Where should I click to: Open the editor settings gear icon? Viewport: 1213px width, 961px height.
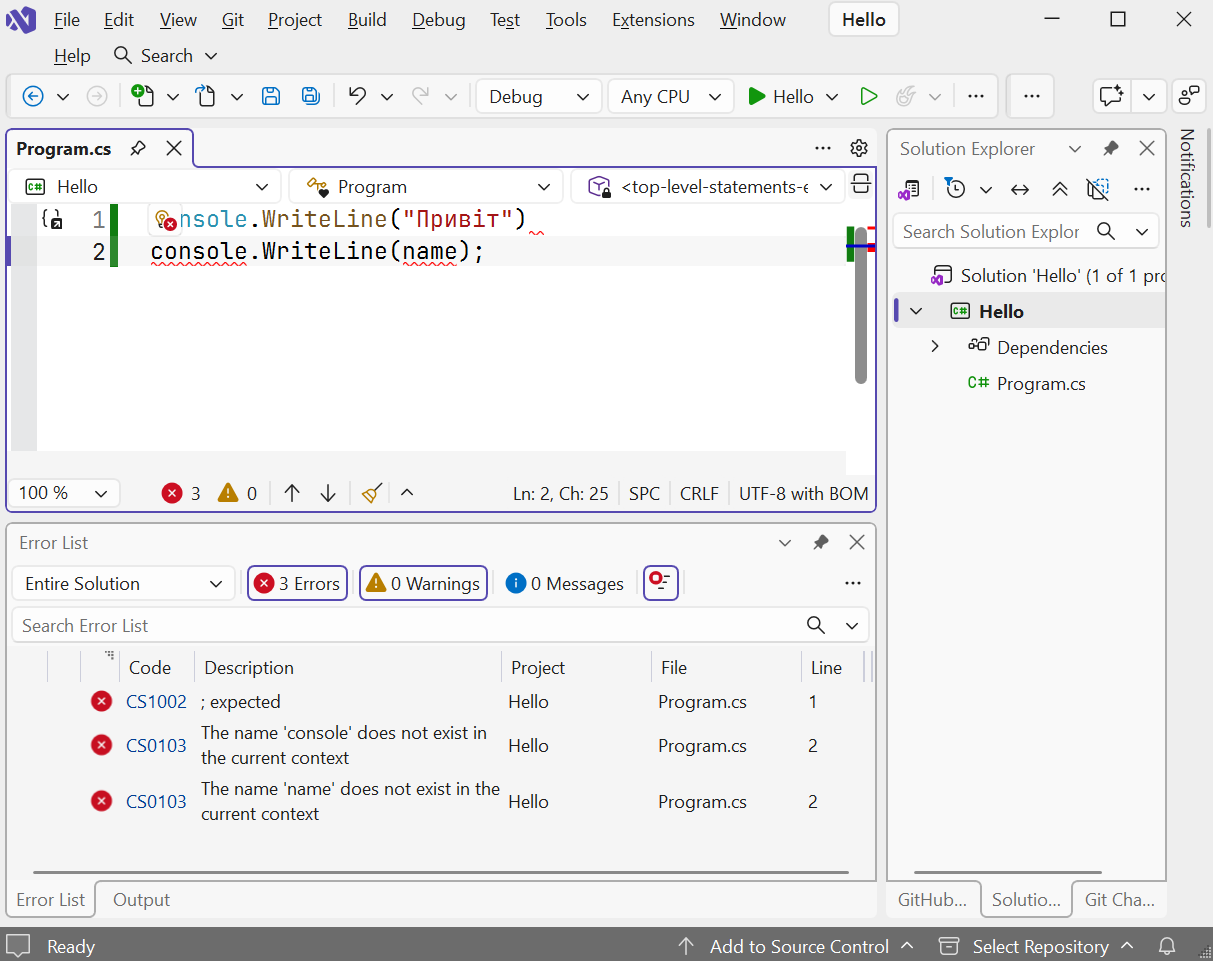point(859,148)
